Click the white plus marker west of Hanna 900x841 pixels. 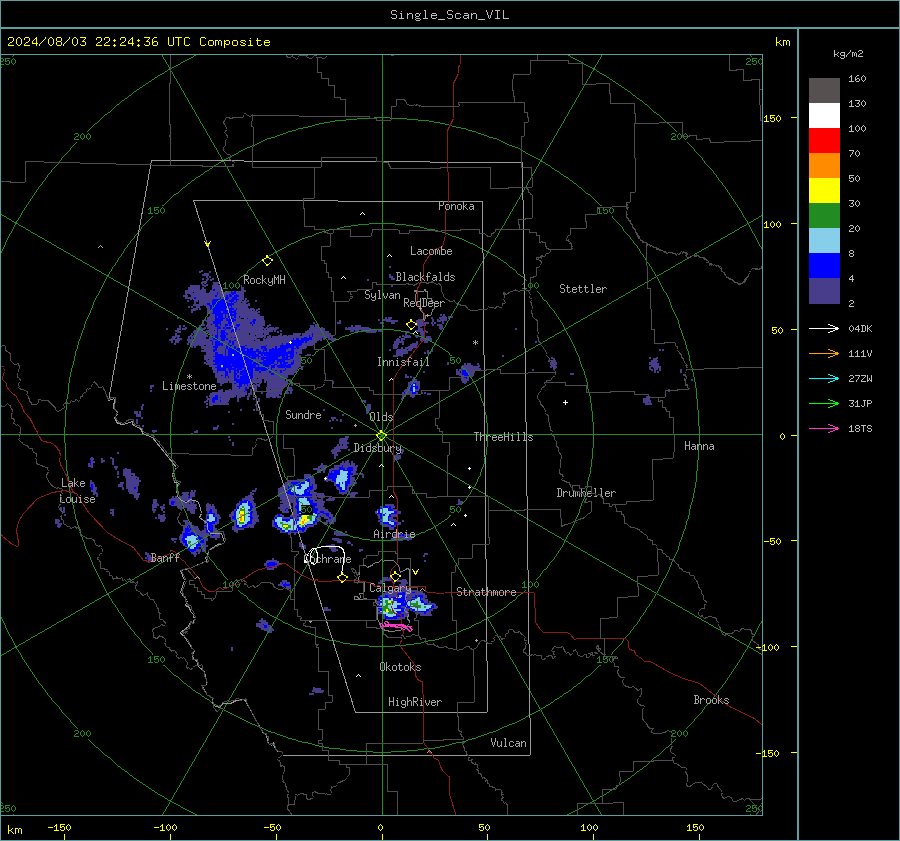pyautogui.click(x=565, y=402)
